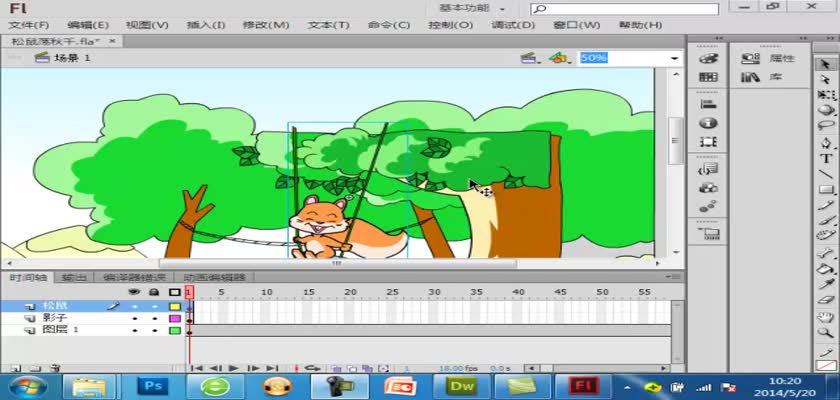The height and width of the screenshot is (400, 840).
Task: Click the yellow outline swatch of 松鼠 layer
Action: pyautogui.click(x=175, y=306)
